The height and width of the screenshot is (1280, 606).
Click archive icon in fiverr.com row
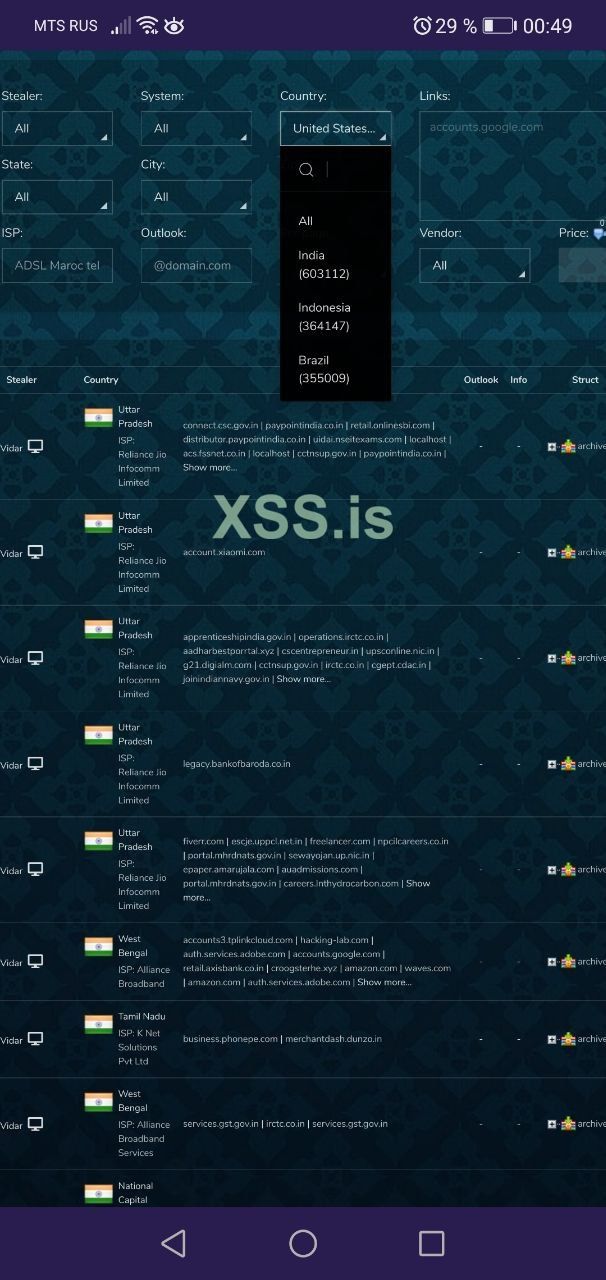click(568, 870)
